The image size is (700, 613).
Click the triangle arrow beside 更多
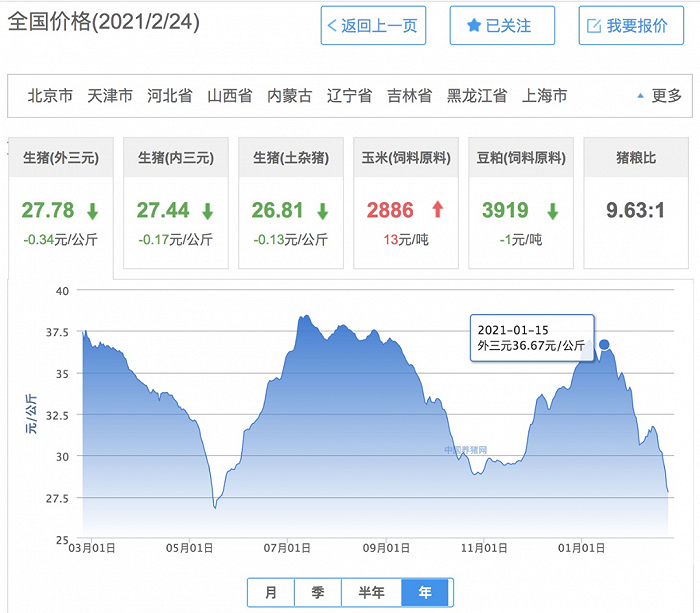pyautogui.click(x=640, y=96)
